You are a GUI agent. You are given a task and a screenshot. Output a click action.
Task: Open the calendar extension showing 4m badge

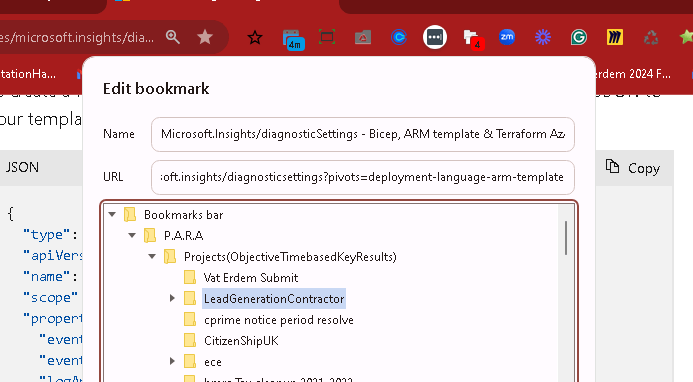293,39
